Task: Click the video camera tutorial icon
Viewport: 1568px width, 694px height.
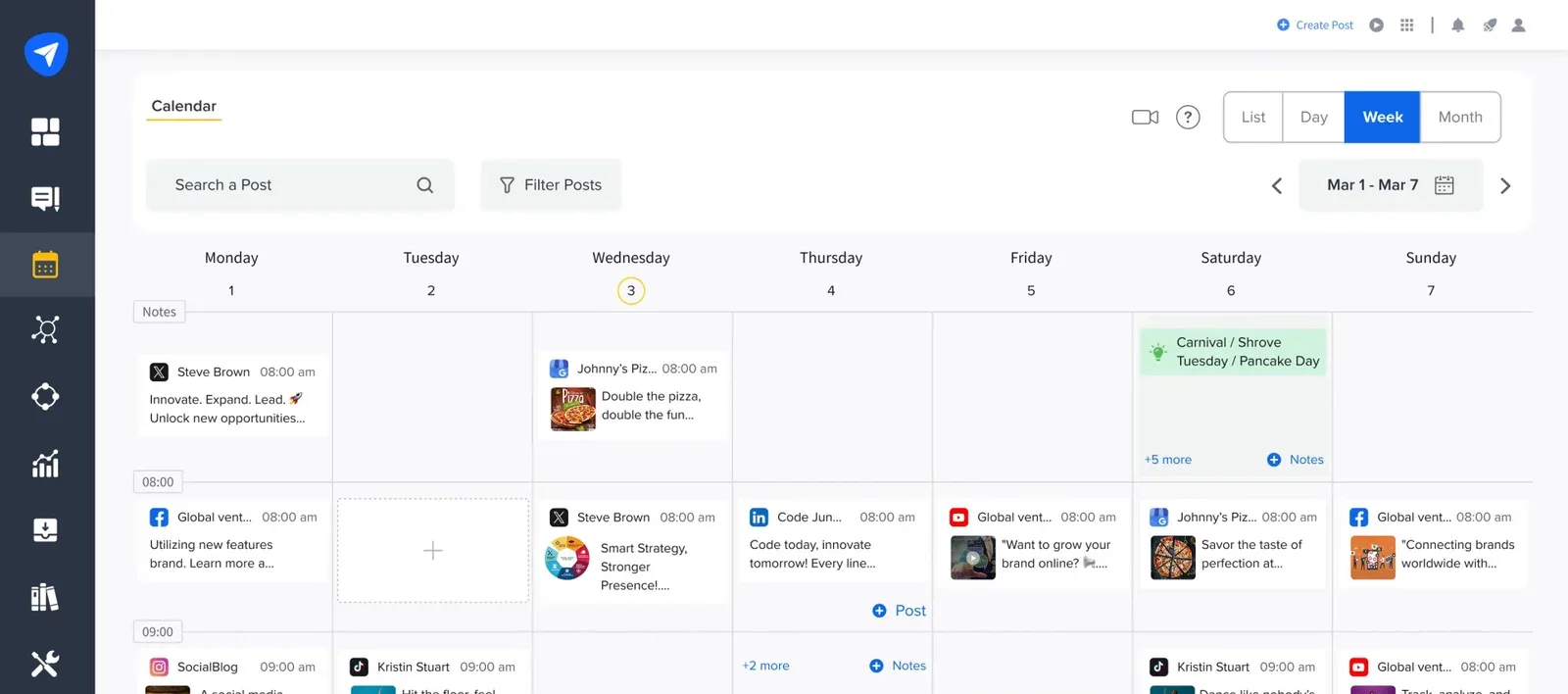Action: 1146,118
